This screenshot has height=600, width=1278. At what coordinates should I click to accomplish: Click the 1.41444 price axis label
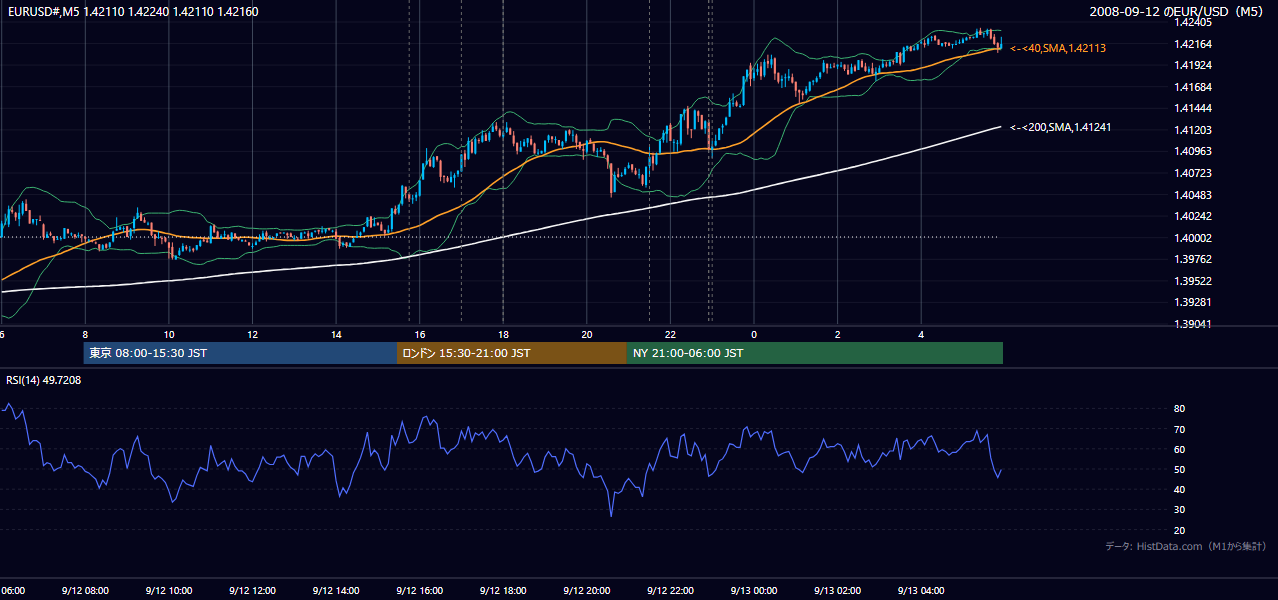coord(1193,108)
